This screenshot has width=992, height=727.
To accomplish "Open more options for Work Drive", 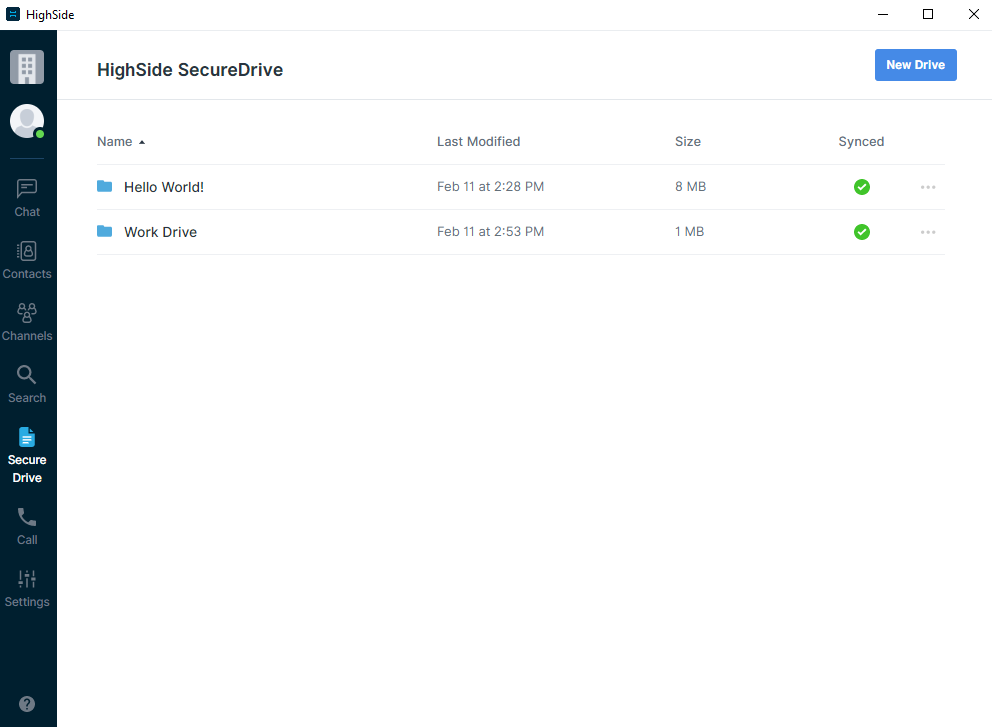I will click(928, 232).
